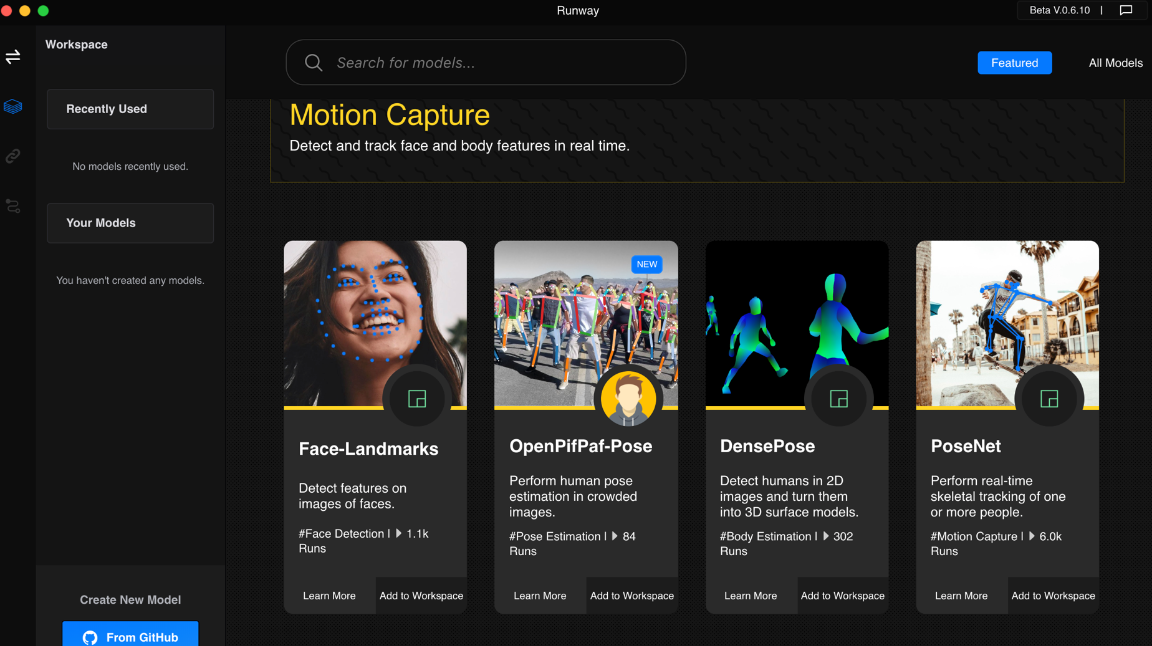Switch to the All Models tab
Viewport: 1152px width, 646px height.
click(1115, 63)
